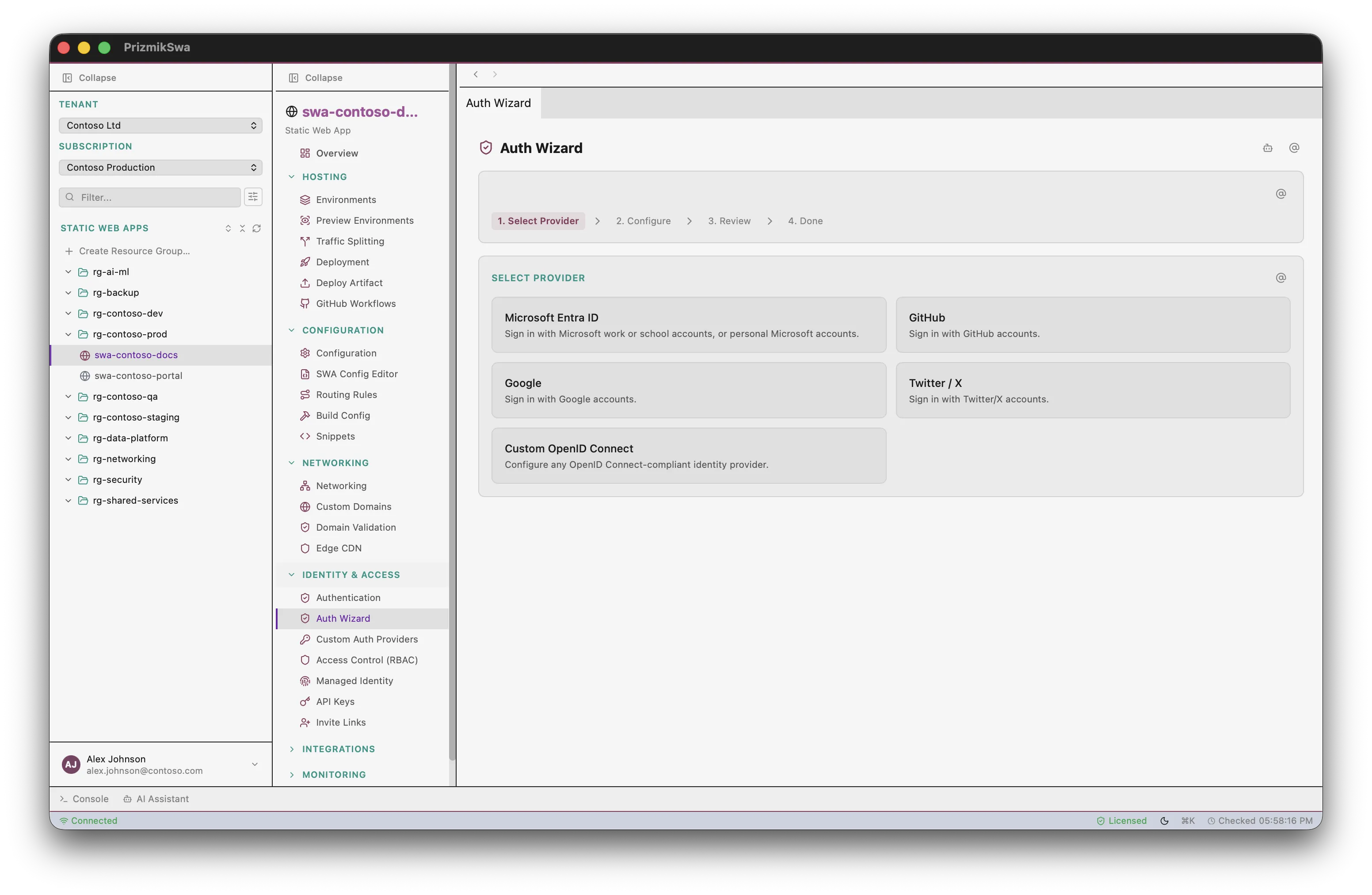Toggle dark mode moon icon in status bar
This screenshot has height=895, width=1372.
(x=1164, y=821)
